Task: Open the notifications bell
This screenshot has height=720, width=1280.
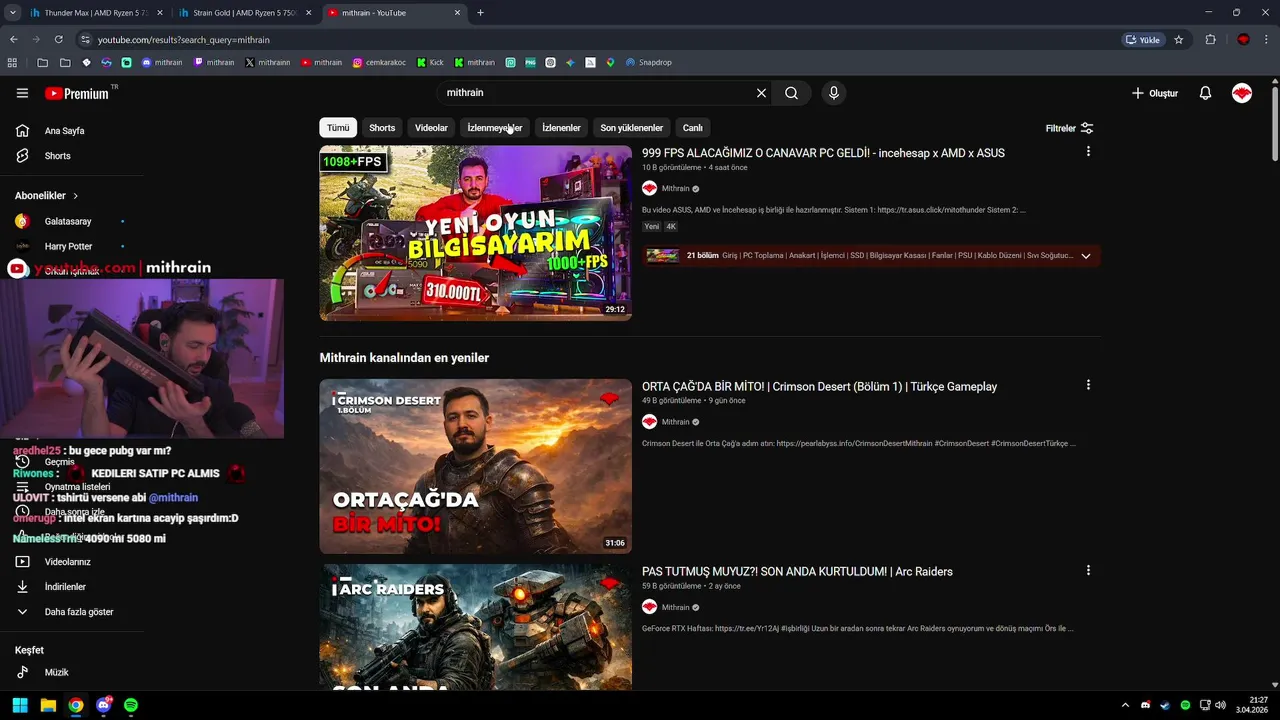Action: tap(1205, 93)
